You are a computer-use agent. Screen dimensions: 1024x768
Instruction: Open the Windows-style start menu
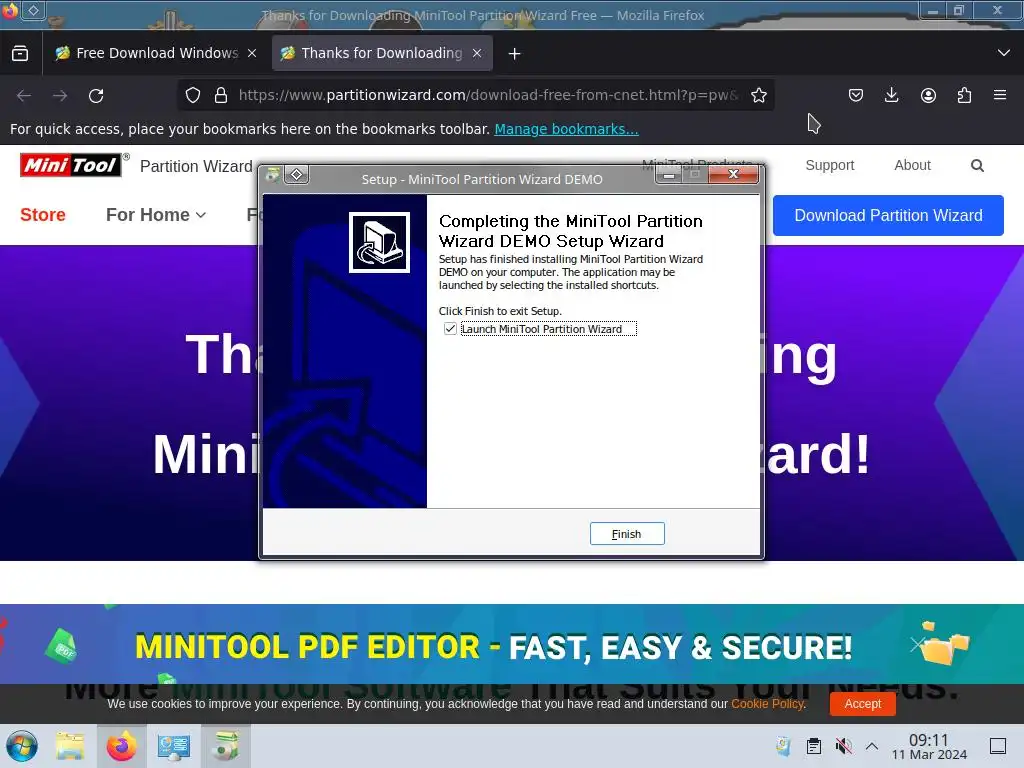(22, 746)
